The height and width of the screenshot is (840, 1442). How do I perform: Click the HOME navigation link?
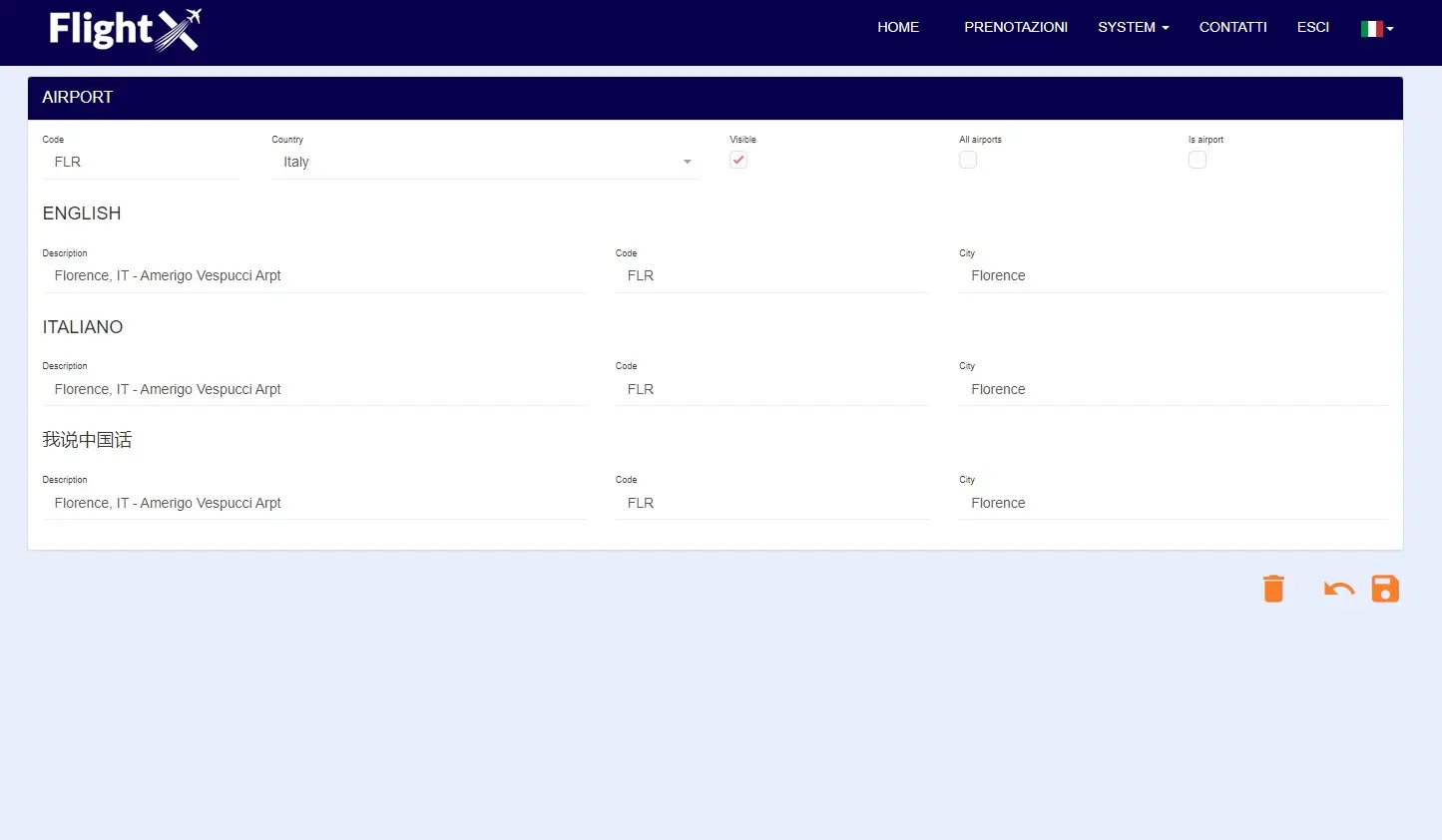pos(897,27)
